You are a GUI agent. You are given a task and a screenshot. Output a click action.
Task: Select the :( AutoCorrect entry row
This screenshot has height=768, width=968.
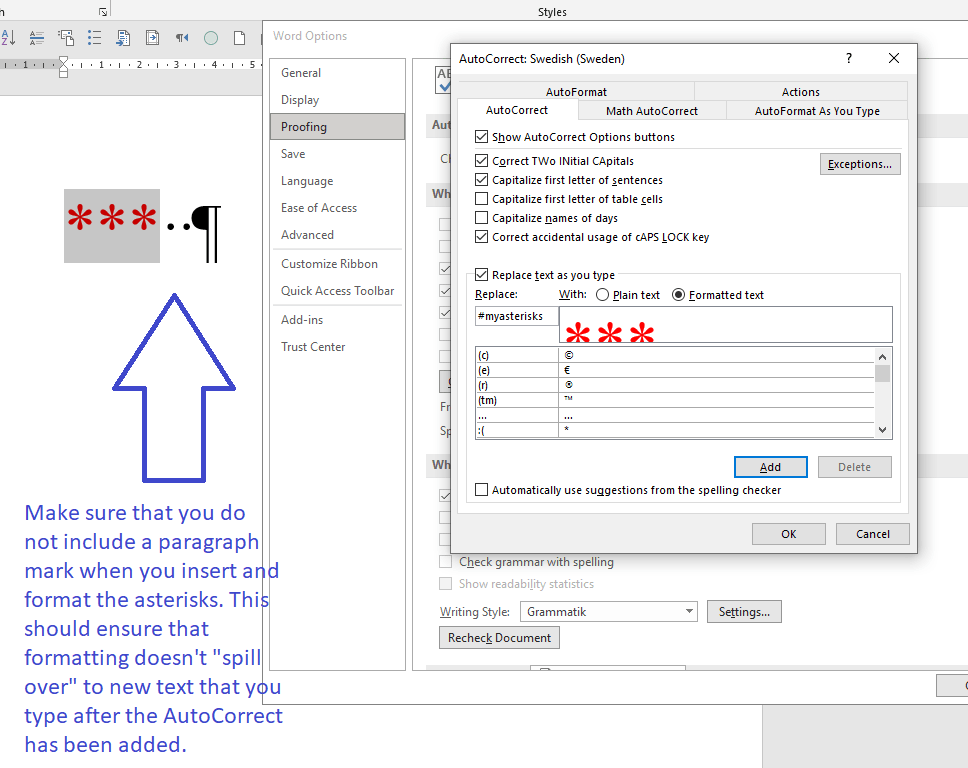tap(675, 430)
